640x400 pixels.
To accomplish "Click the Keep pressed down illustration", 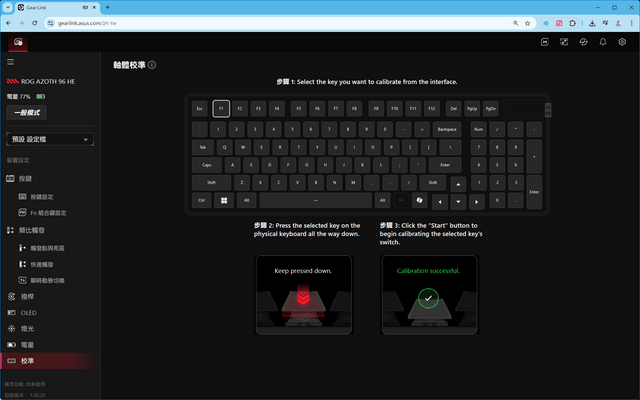I will point(304,295).
